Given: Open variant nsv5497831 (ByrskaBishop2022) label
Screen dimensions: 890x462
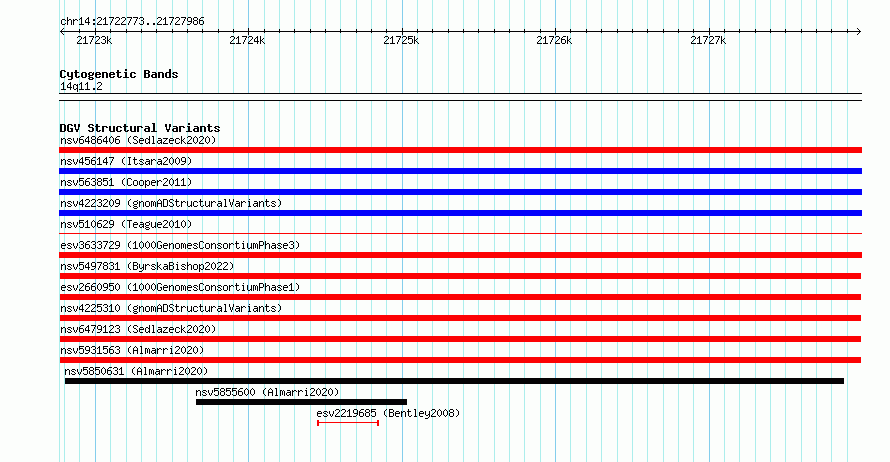Looking at the screenshot, I should coord(147,266).
